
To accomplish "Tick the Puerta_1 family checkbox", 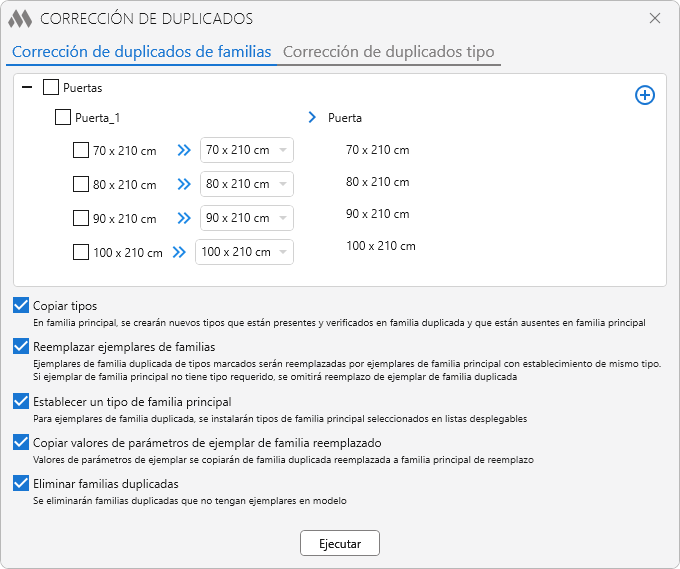I will click(x=63, y=118).
